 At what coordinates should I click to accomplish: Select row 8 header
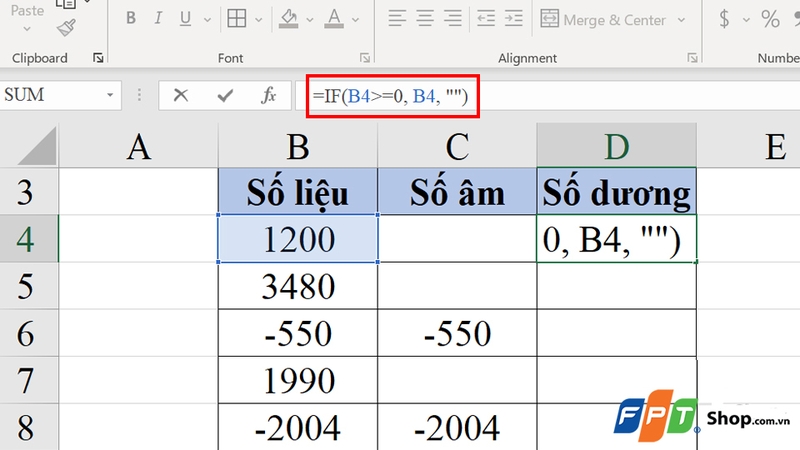pos(29,427)
